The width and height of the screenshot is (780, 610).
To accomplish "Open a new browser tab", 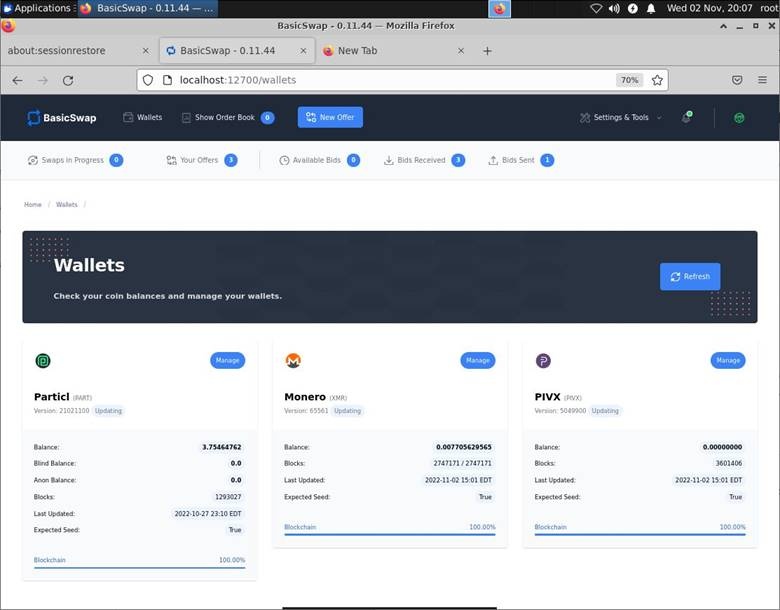I will (x=488, y=51).
